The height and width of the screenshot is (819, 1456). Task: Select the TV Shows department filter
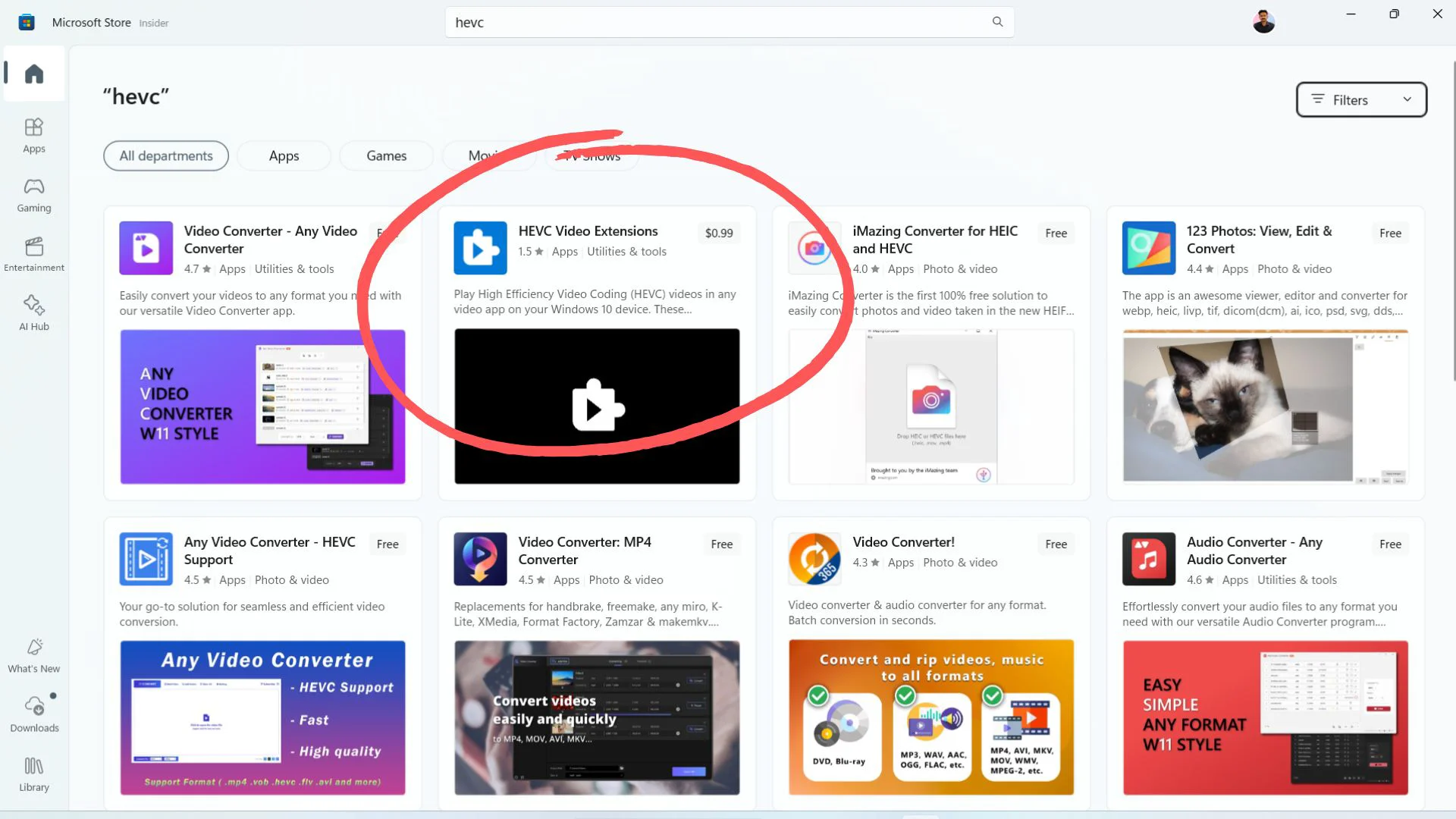pos(592,156)
